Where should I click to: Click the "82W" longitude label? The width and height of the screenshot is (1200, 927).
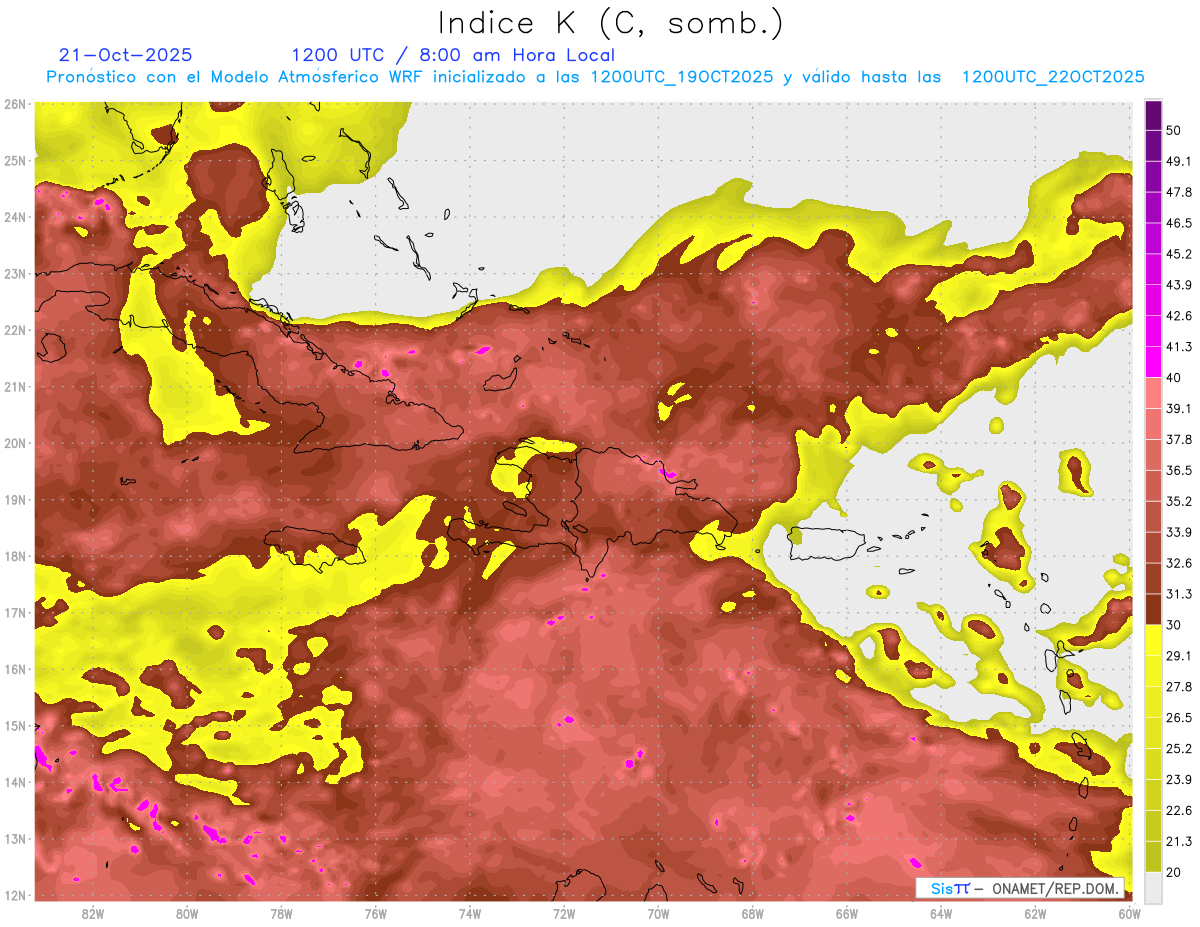click(x=93, y=913)
